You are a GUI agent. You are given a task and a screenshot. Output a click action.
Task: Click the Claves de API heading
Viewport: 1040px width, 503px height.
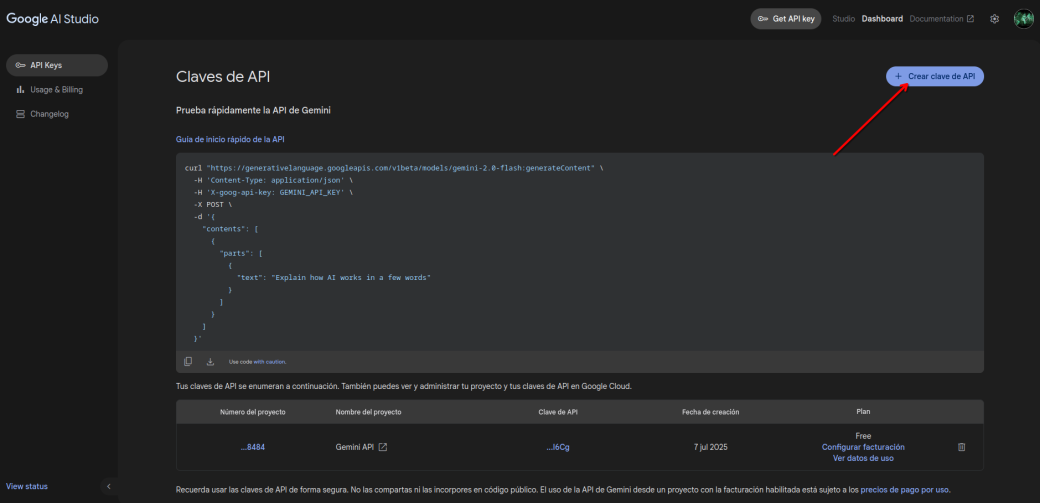point(223,77)
